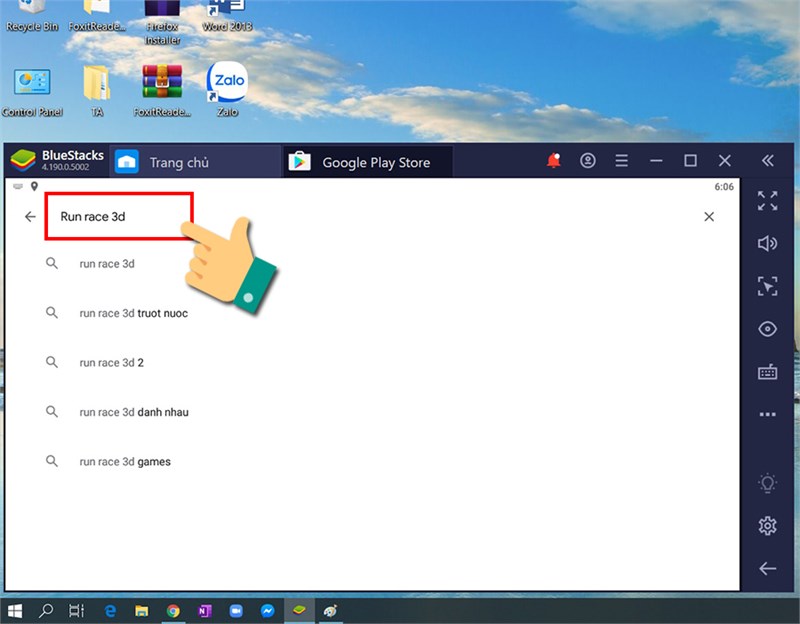This screenshot has height=624, width=800.
Task: Click the BlueStacks taskbar icon
Action: pyautogui.click(x=299, y=610)
